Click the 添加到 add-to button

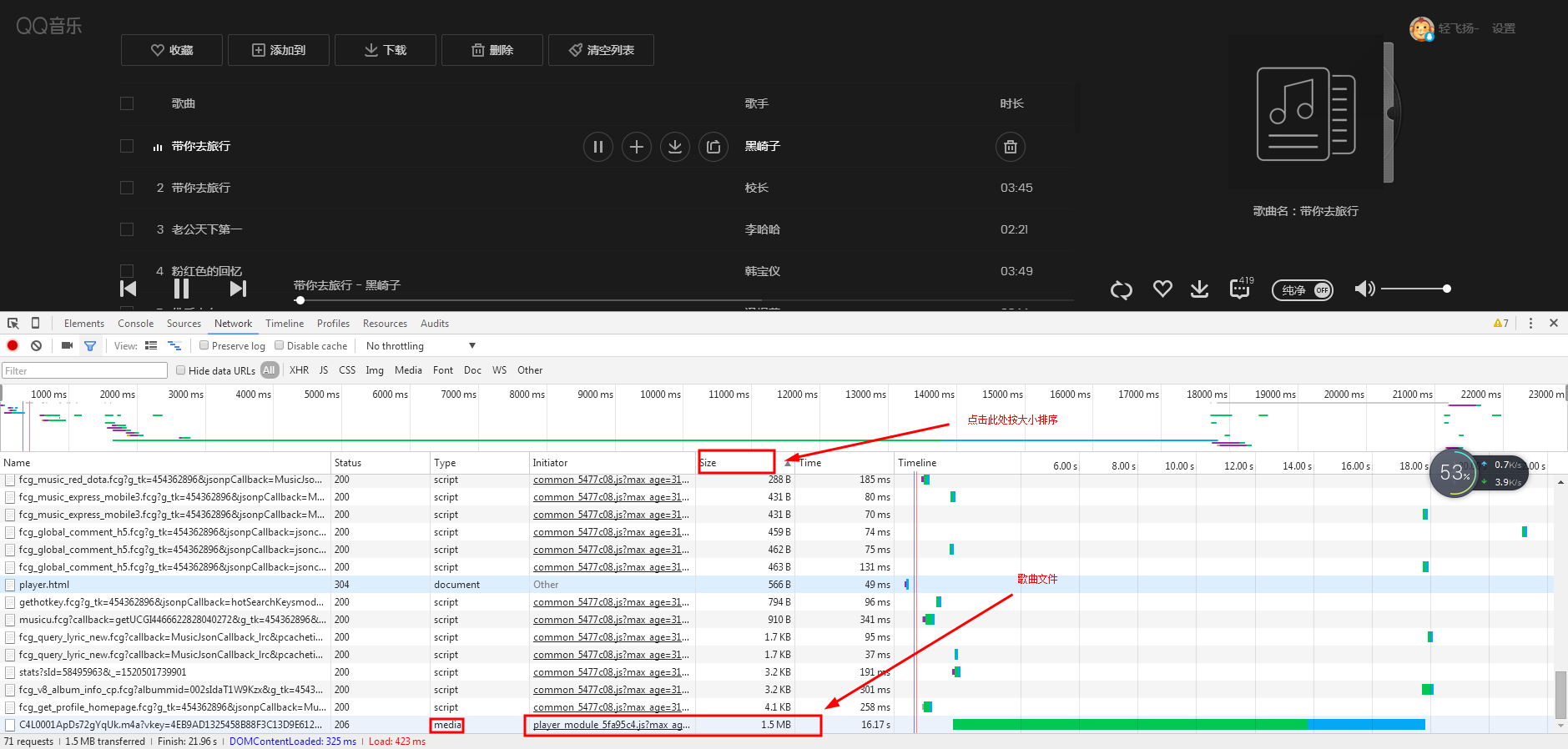coord(279,50)
